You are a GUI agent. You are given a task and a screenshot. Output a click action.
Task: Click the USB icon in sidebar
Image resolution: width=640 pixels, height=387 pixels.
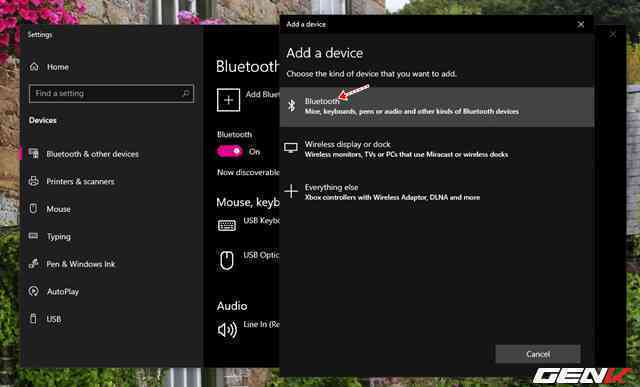click(33, 319)
